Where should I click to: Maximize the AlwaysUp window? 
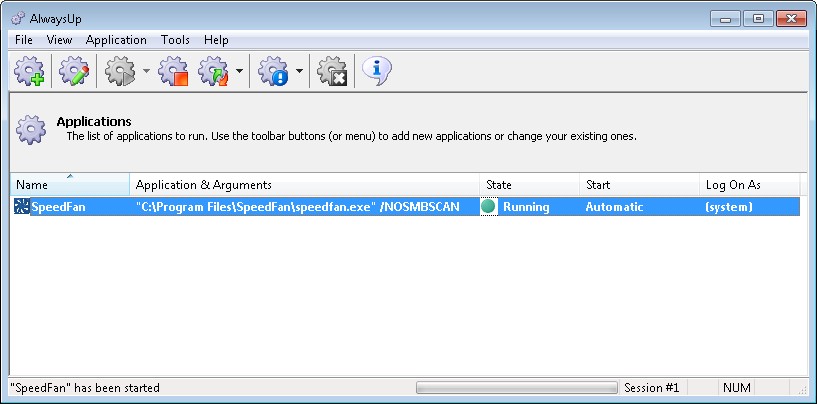tap(758, 19)
